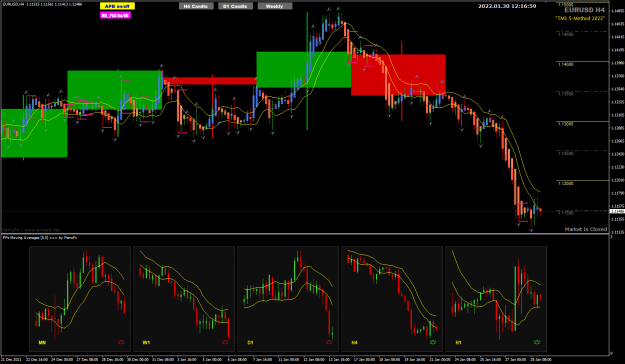Image resolution: width=625 pixels, height=364 pixels.
Task: Click the current price marker on price scale
Action: click(x=617, y=211)
